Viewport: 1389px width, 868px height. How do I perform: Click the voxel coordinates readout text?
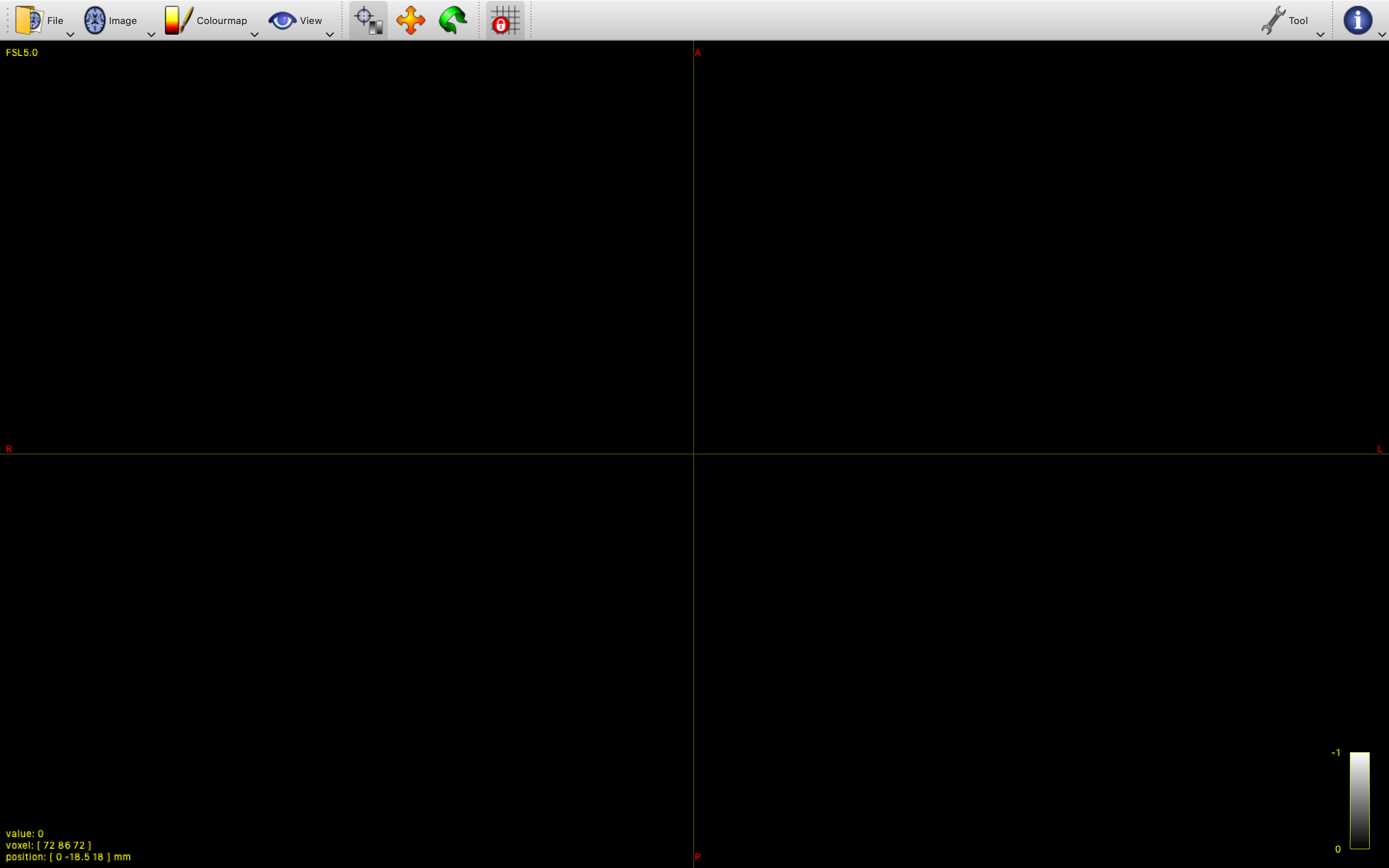click(49, 844)
